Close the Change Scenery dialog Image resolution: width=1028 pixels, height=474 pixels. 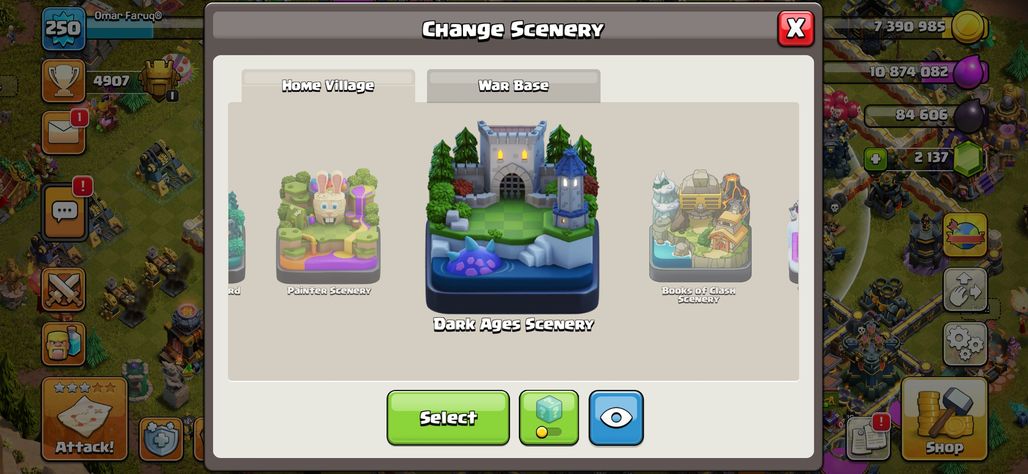tap(795, 28)
